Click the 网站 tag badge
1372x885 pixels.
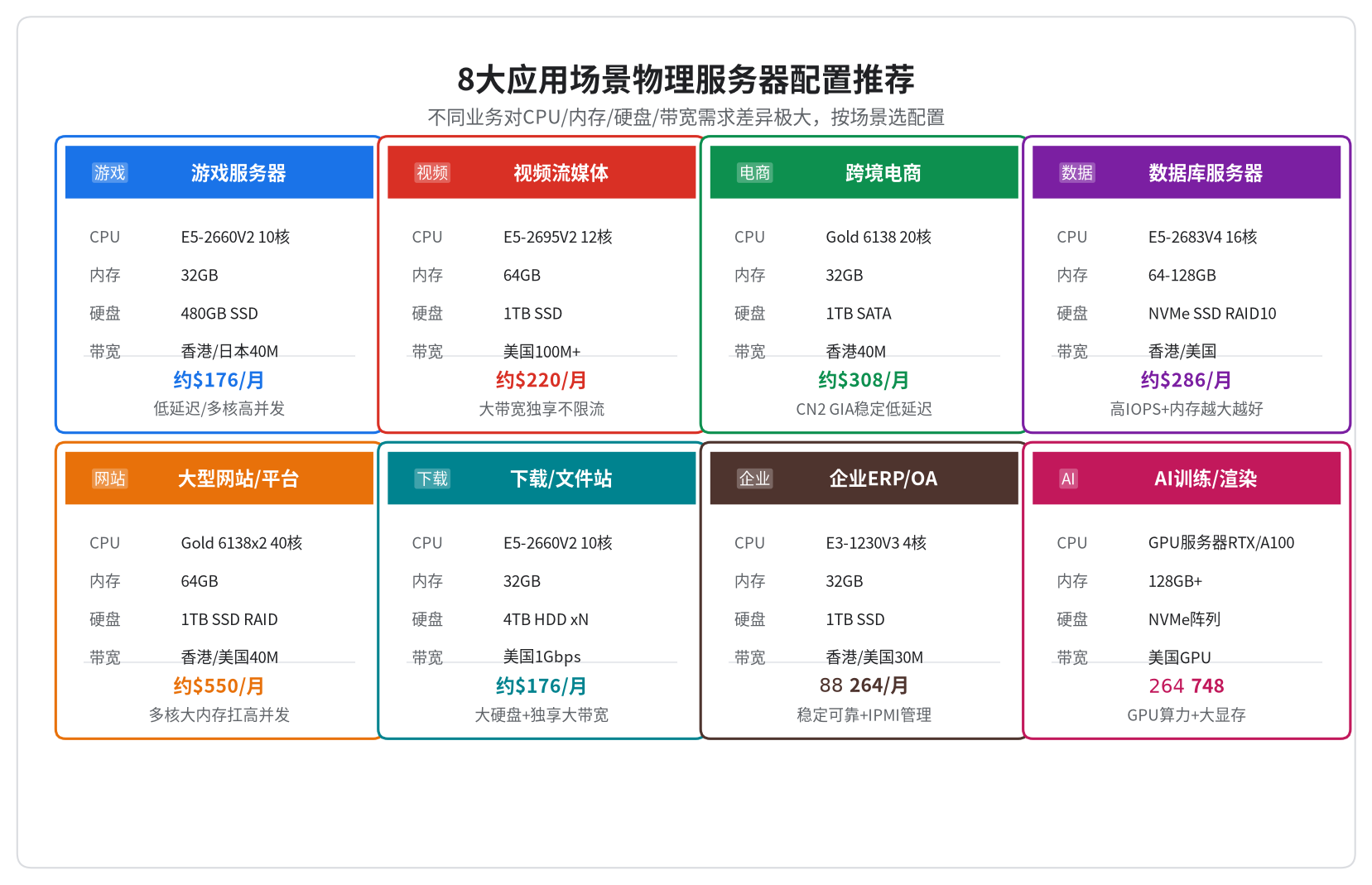109,479
